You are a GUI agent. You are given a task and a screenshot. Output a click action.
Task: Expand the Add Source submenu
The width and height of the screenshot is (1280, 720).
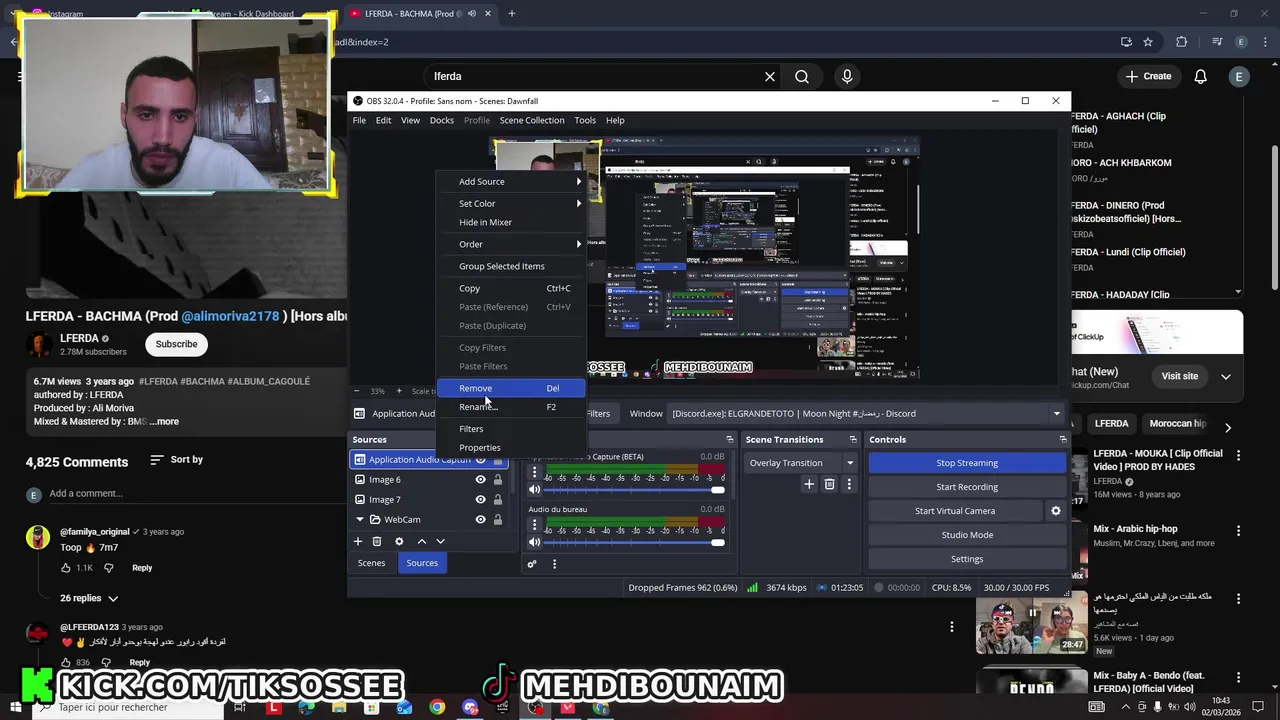[512, 182]
